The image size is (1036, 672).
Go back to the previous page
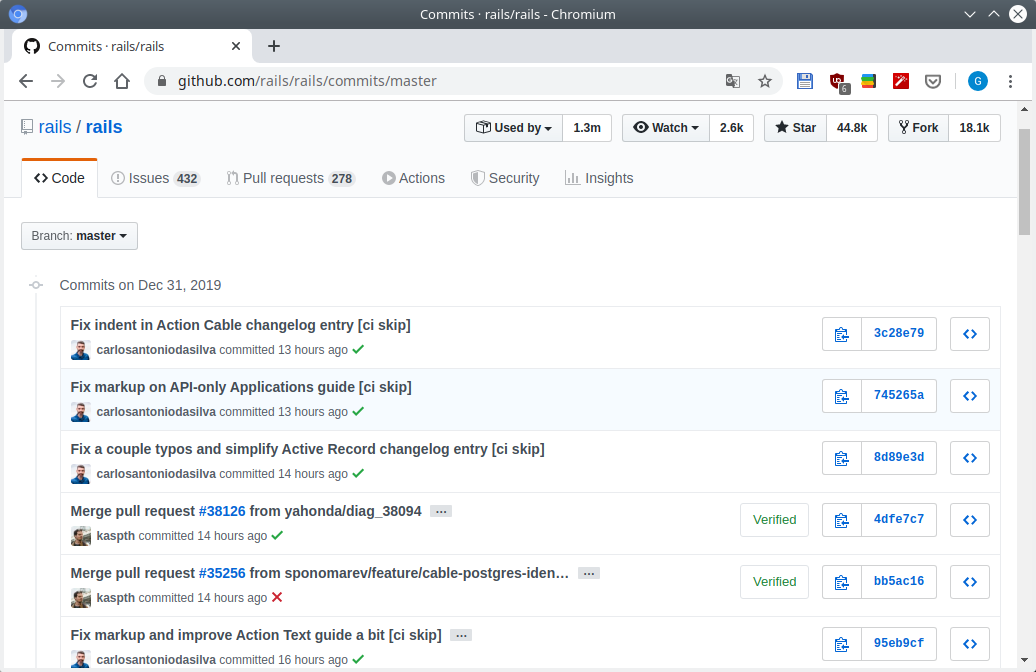(x=26, y=81)
